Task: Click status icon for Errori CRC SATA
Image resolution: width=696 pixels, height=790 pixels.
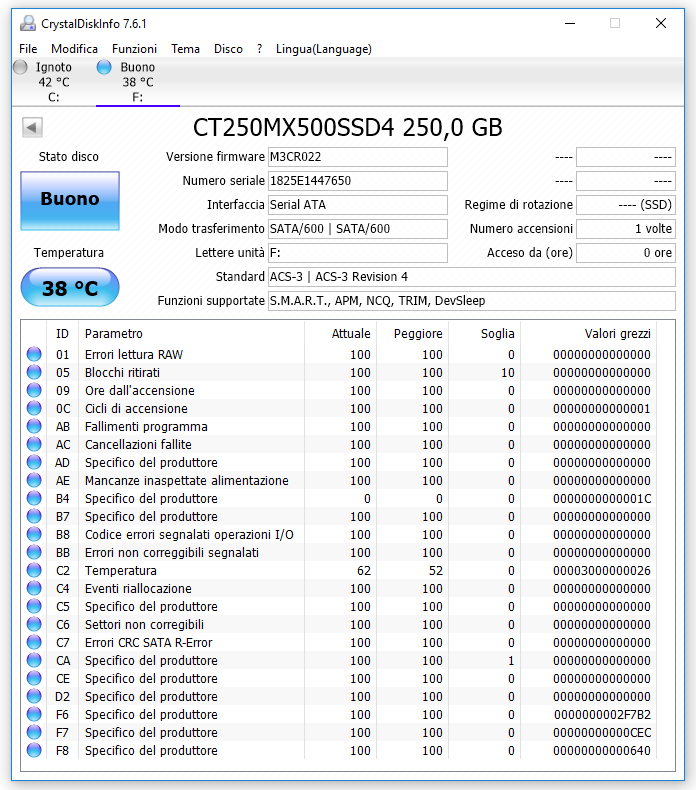Action: click(x=34, y=642)
